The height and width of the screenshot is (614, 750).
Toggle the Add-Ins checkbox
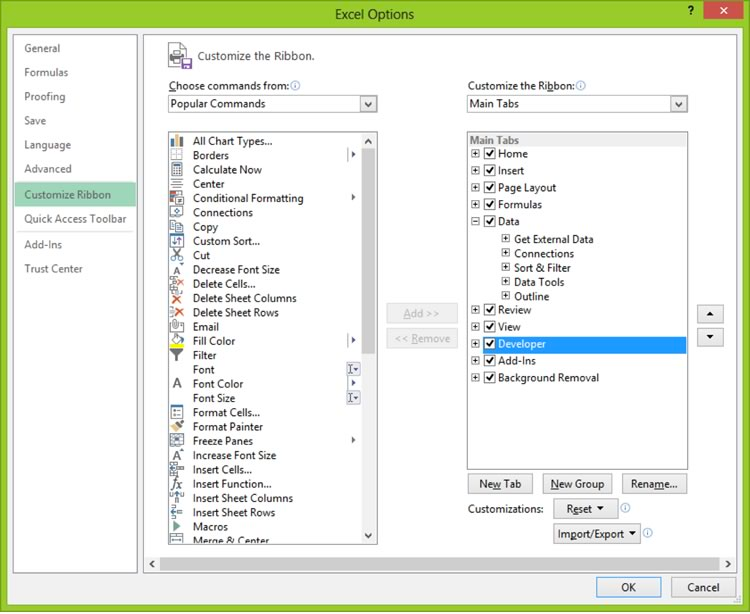coord(490,361)
